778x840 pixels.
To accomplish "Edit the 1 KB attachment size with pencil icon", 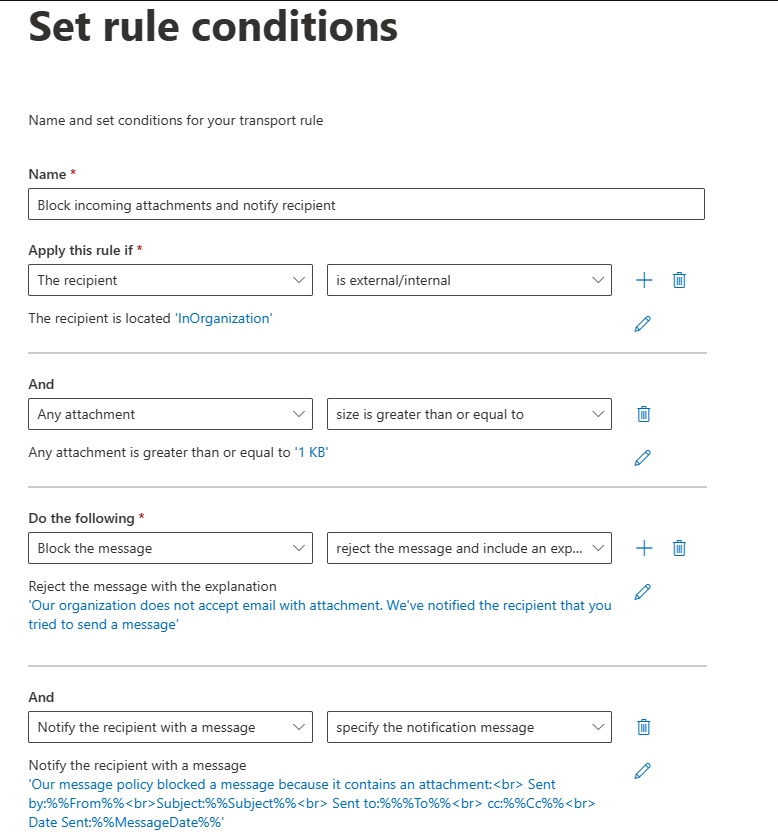I will coord(643,457).
